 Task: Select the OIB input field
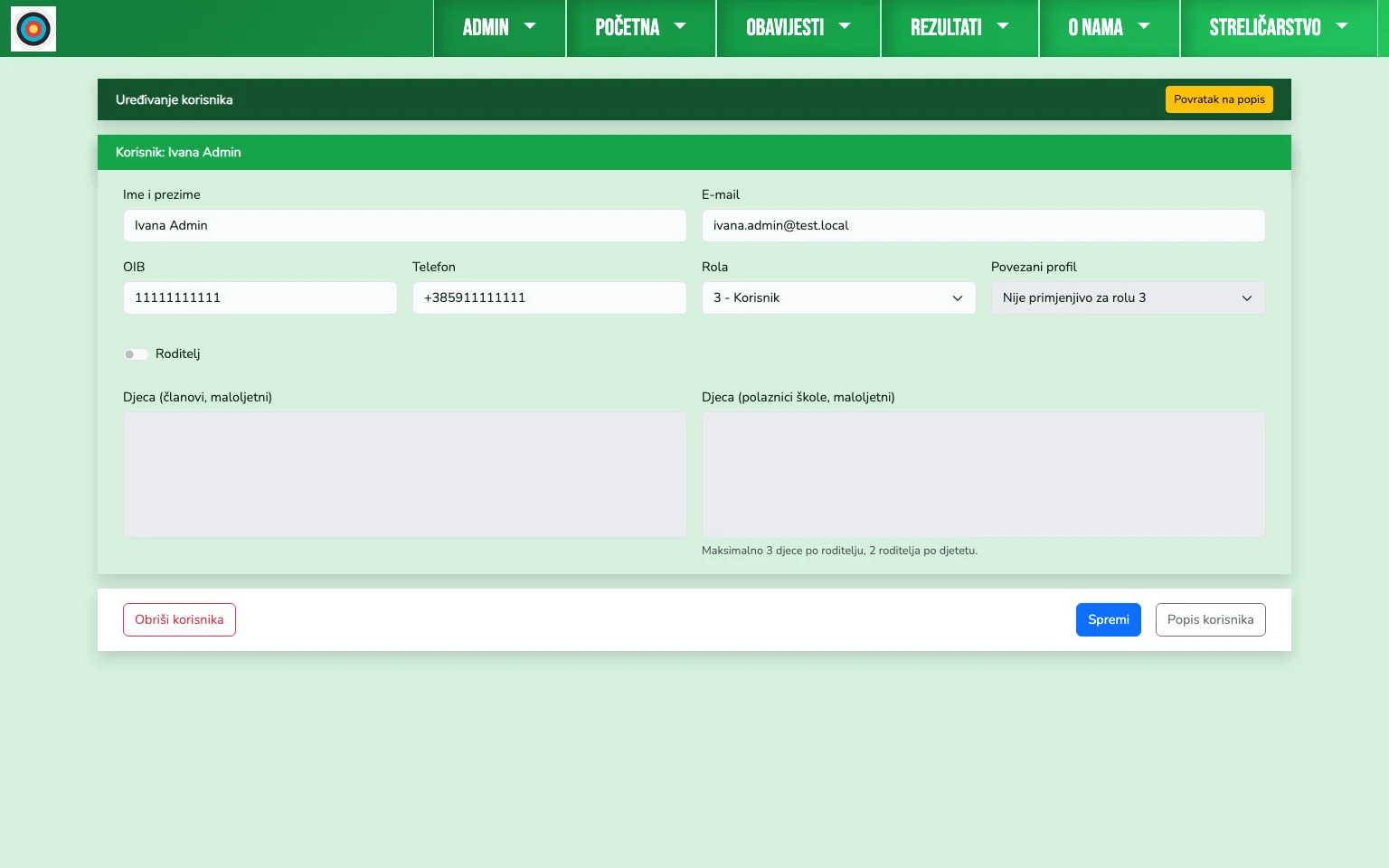pyautogui.click(x=260, y=298)
